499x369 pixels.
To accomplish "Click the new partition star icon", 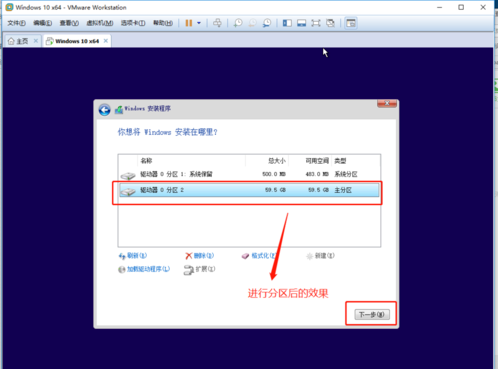I will tap(310, 256).
